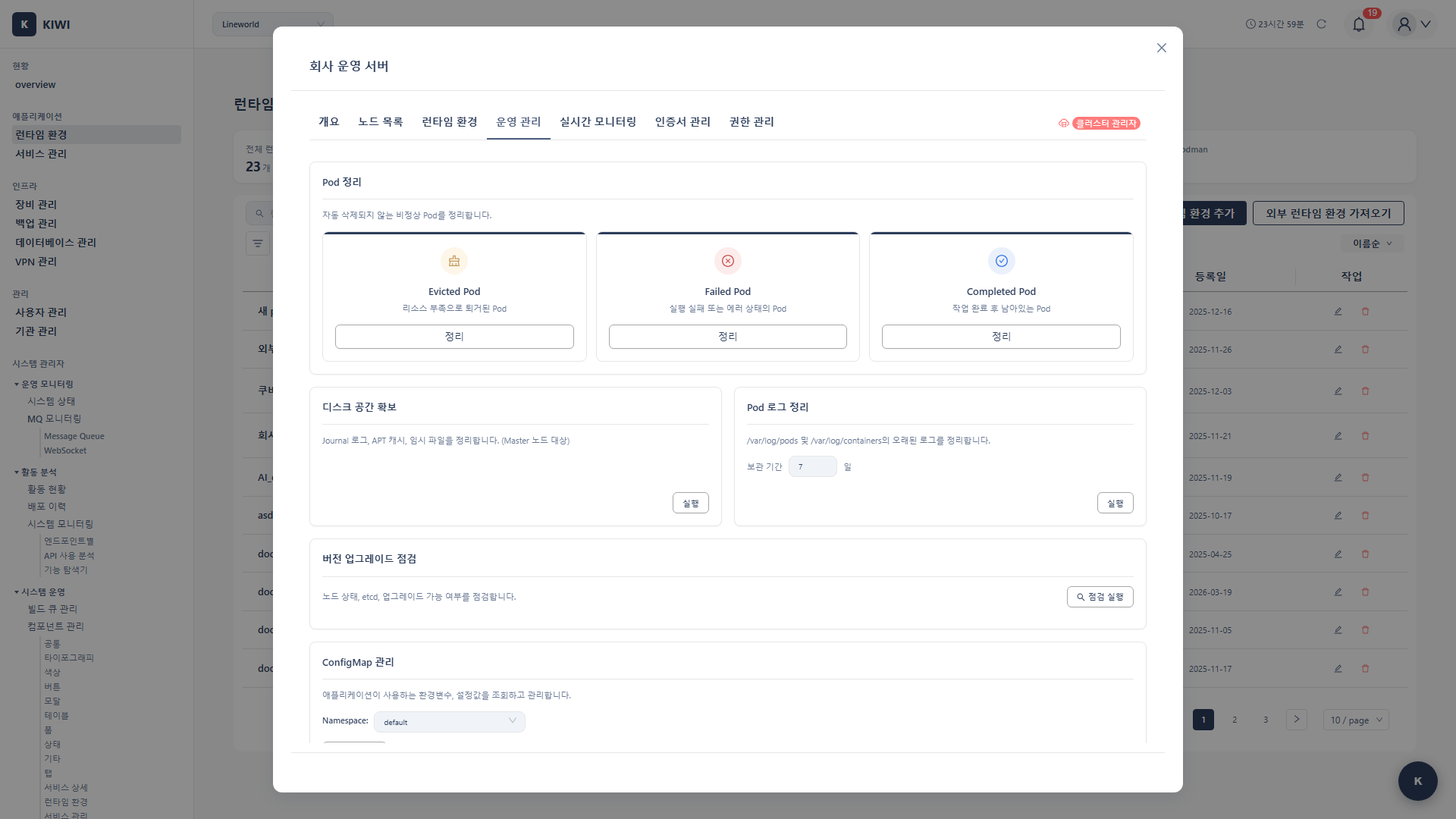Open the Lineworld organization dropdown
The image size is (1456, 819).
click(272, 24)
